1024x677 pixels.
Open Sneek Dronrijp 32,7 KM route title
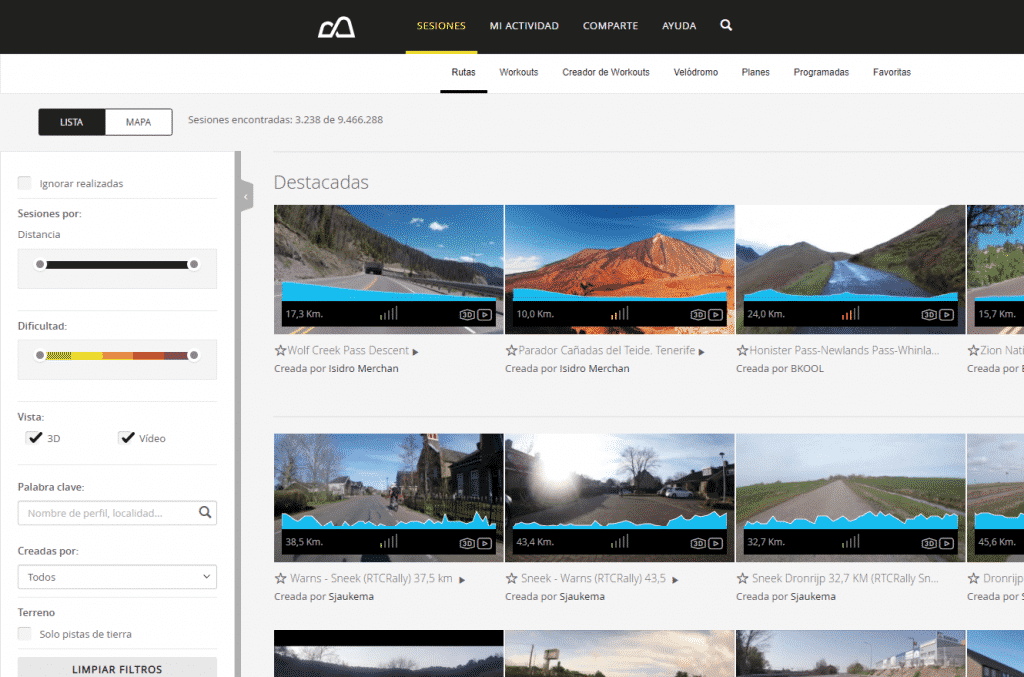(845, 578)
